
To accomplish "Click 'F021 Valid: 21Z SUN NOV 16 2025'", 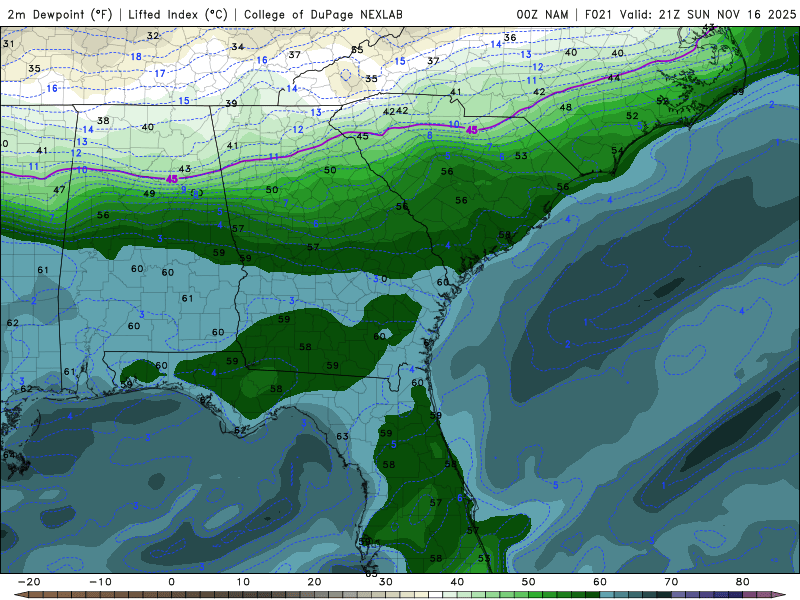I will click(690, 14).
